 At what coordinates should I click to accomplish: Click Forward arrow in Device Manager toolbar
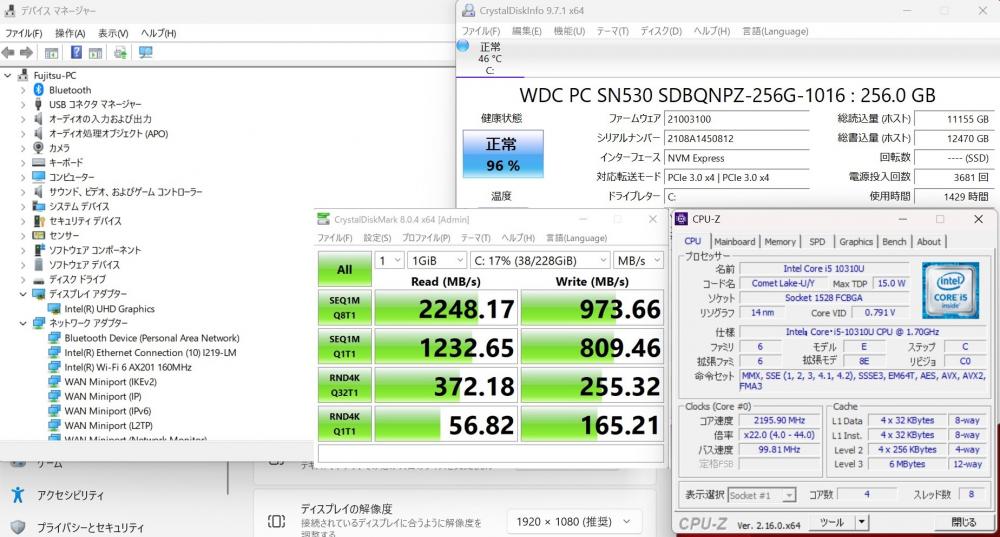click(x=26, y=53)
